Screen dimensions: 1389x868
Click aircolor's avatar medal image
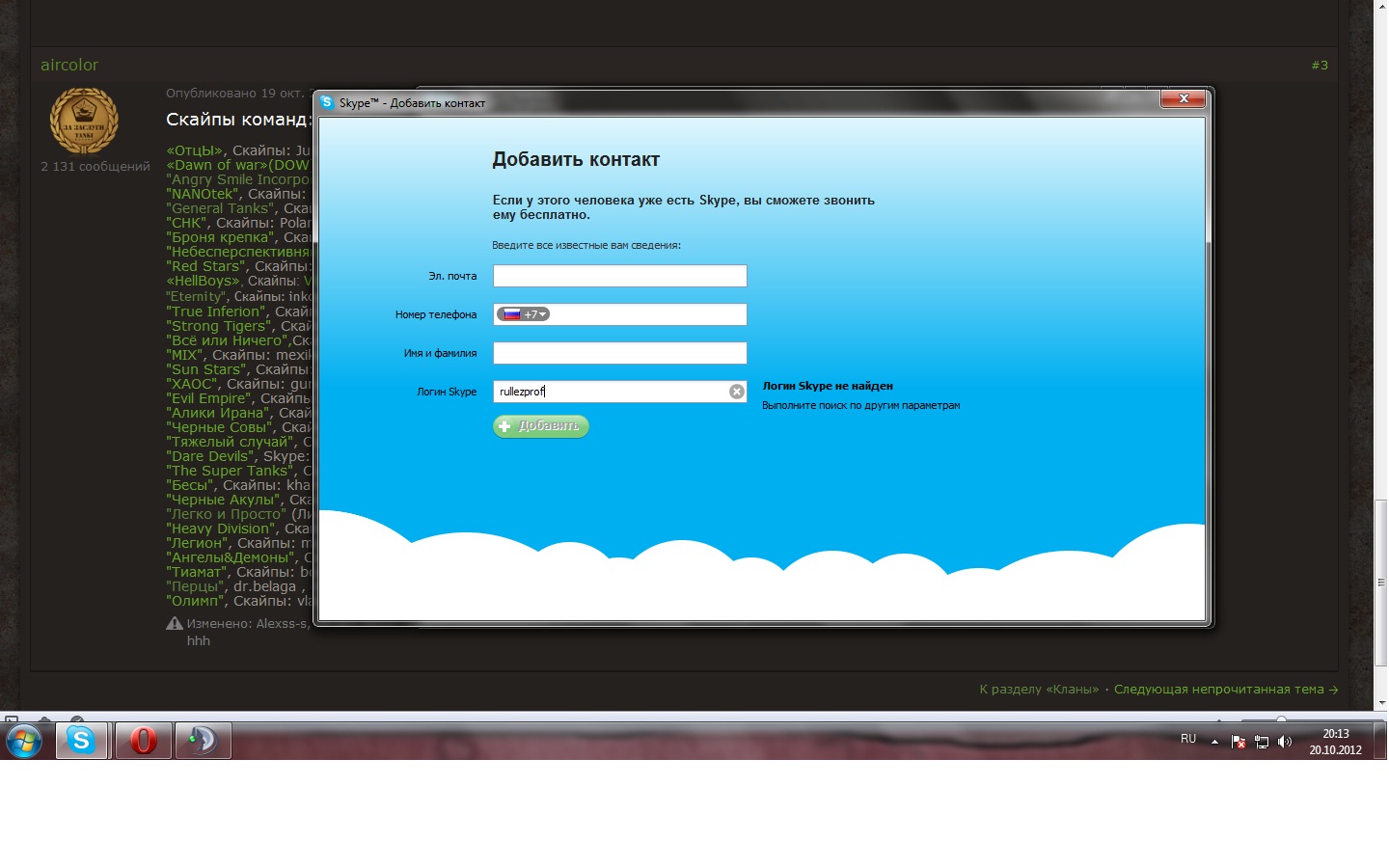pos(84,121)
